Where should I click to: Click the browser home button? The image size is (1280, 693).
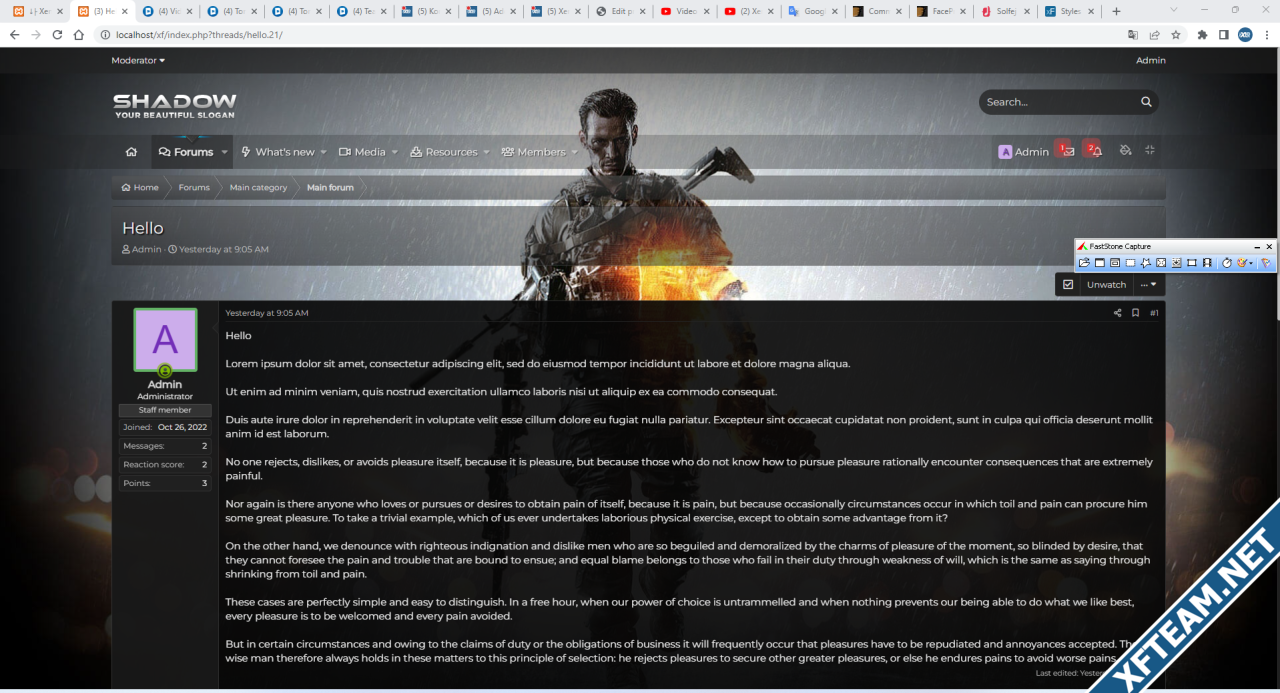[x=79, y=34]
